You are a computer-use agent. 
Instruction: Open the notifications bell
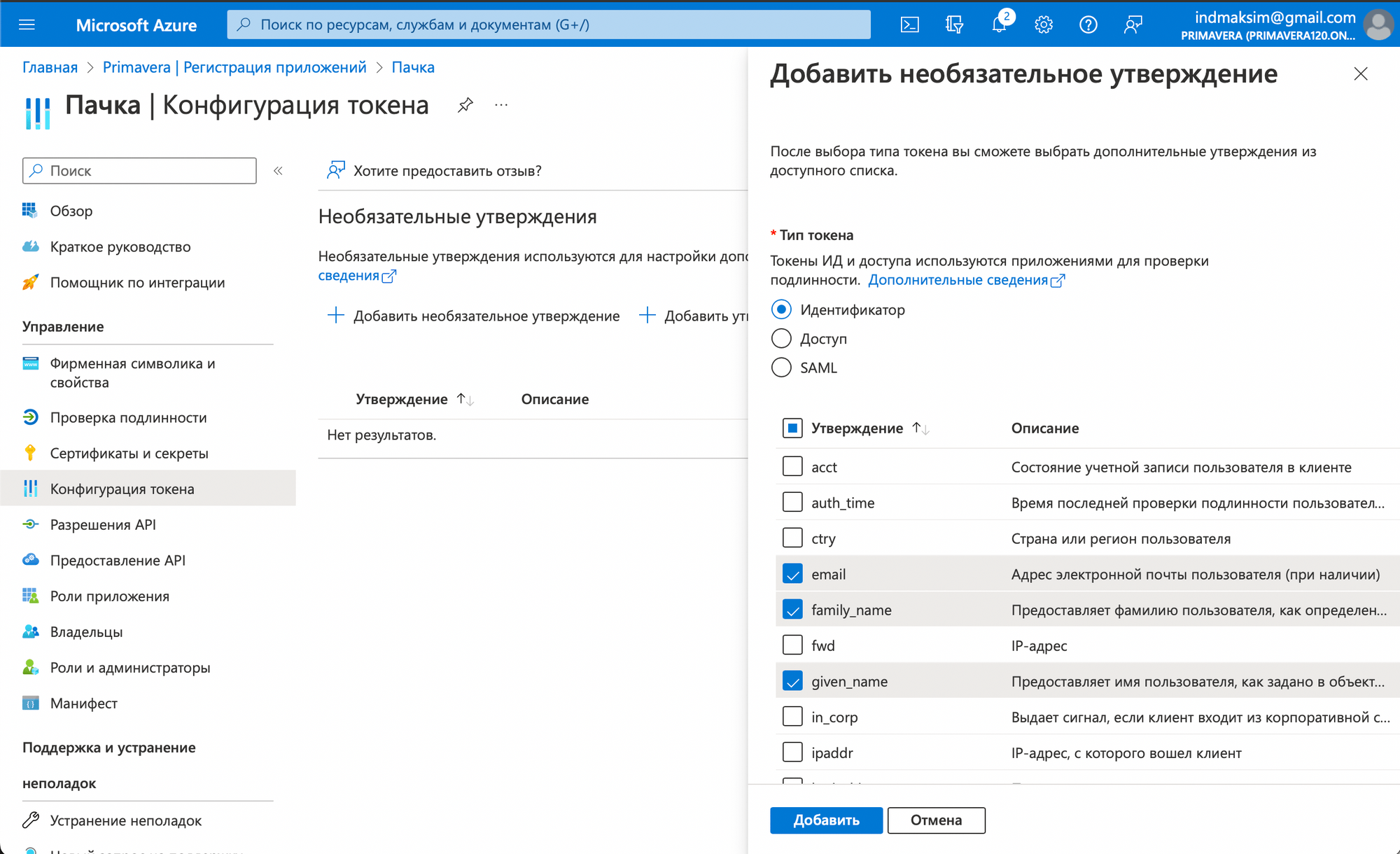pyautogui.click(x=999, y=25)
